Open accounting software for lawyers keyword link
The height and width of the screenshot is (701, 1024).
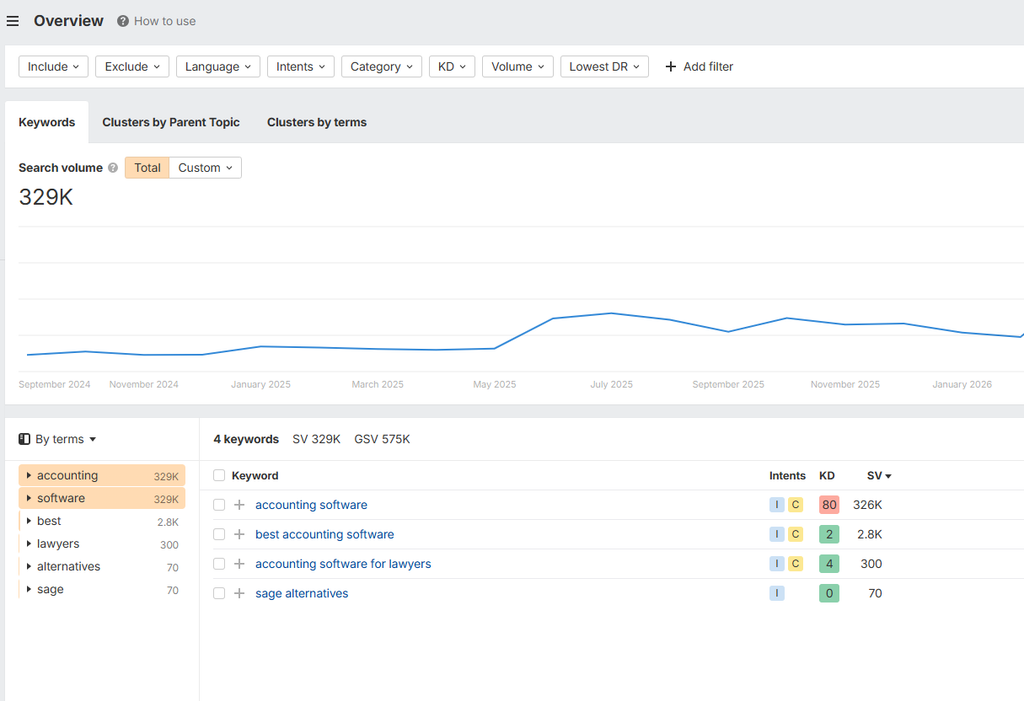tap(344, 564)
